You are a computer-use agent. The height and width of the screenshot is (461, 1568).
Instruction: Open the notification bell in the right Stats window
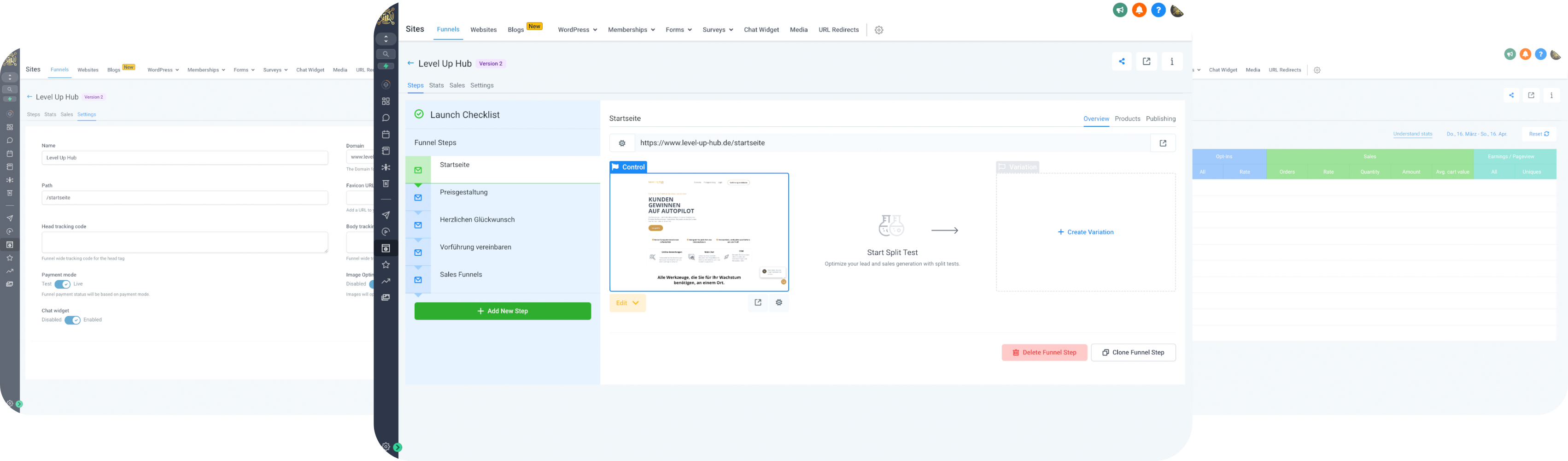(x=1526, y=54)
